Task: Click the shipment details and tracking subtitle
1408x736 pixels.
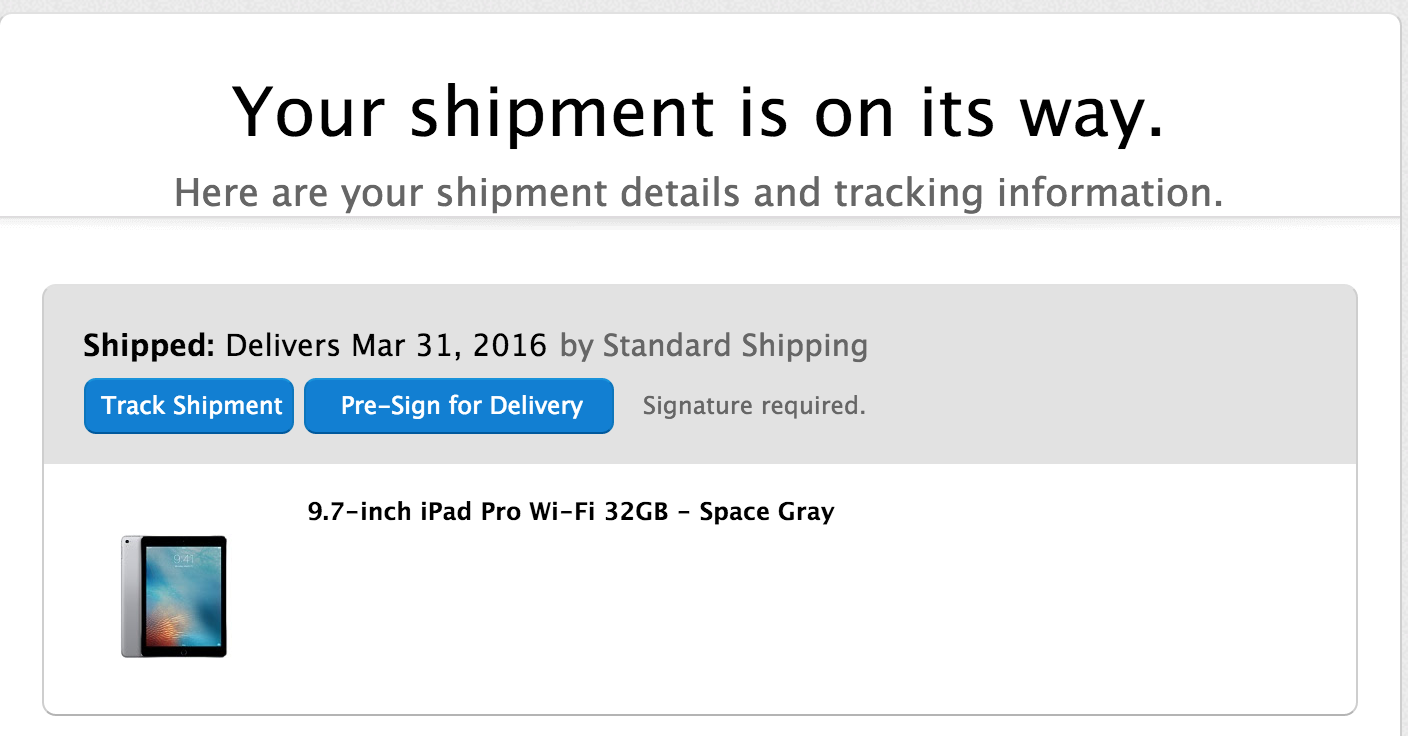Action: [698, 192]
